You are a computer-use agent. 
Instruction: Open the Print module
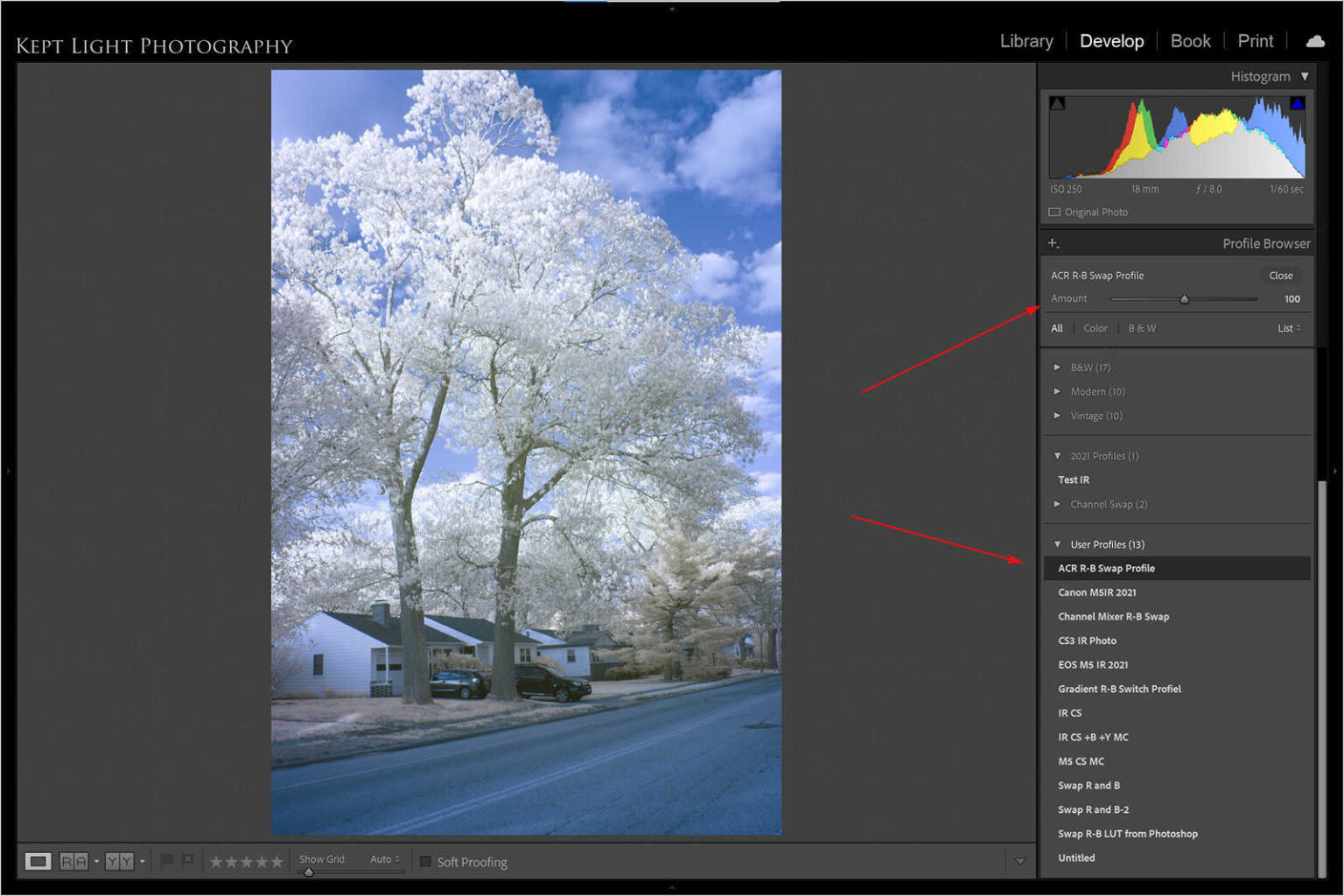1255,41
